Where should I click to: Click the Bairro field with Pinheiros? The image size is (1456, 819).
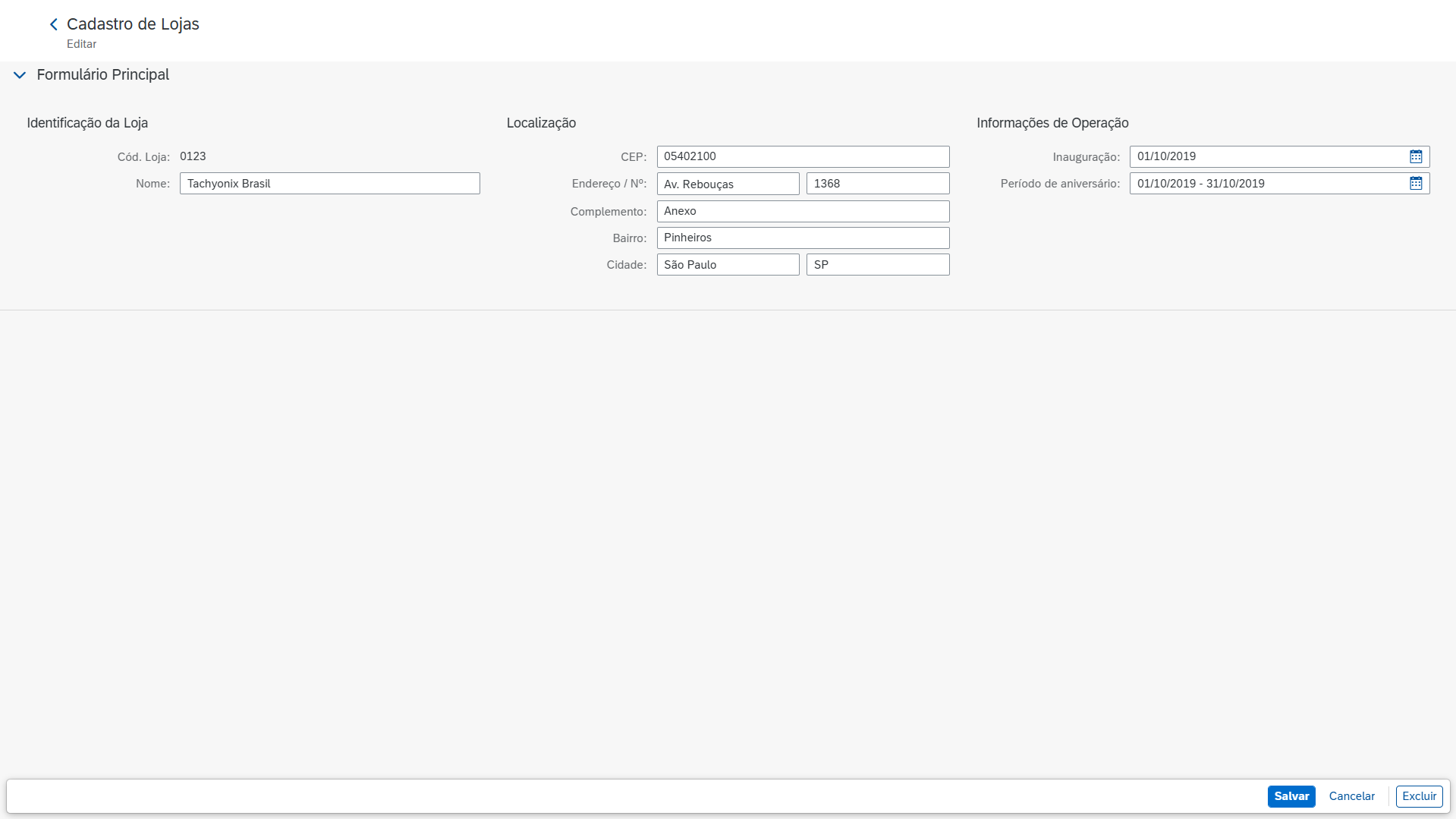pos(802,238)
